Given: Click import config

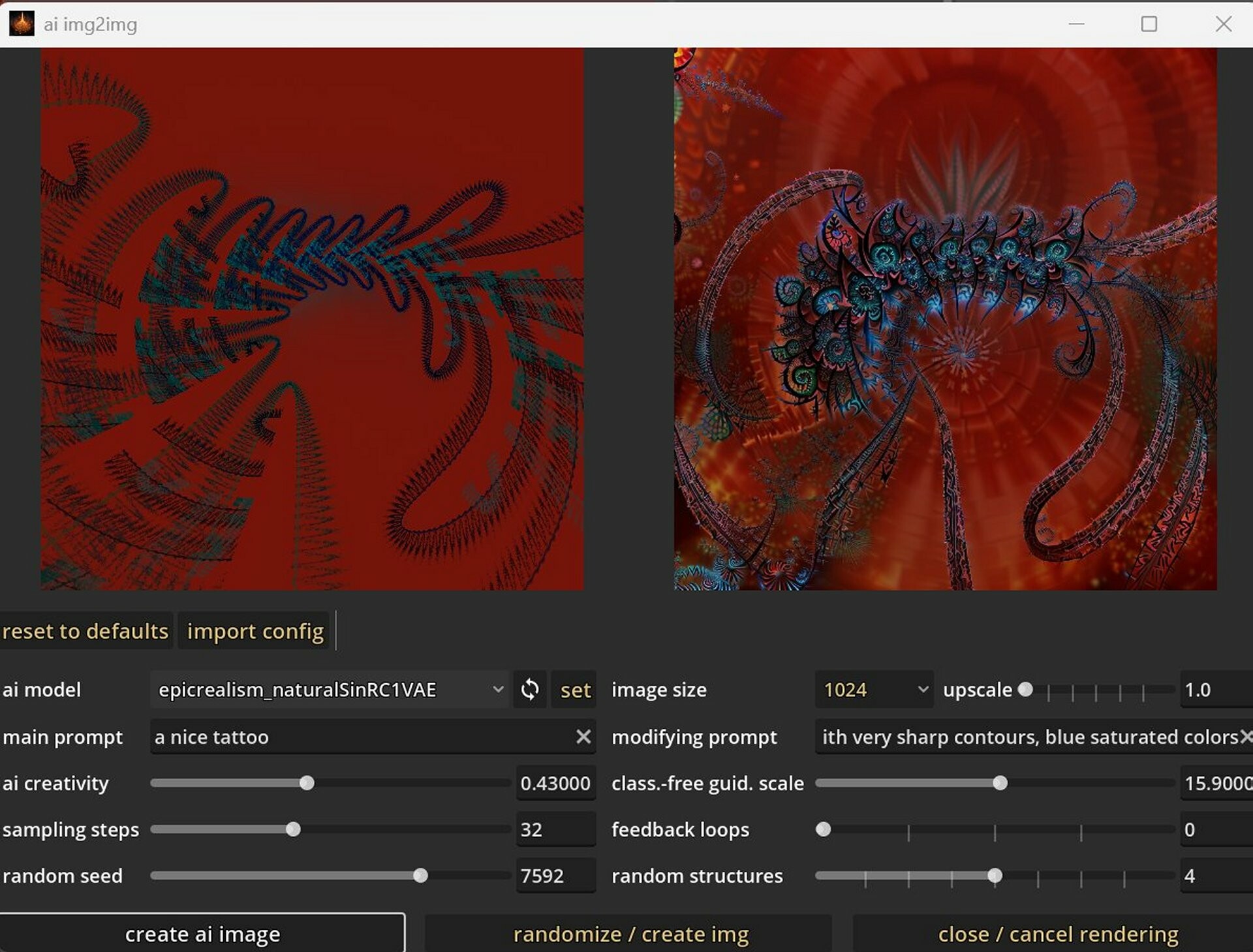Looking at the screenshot, I should pos(255,631).
